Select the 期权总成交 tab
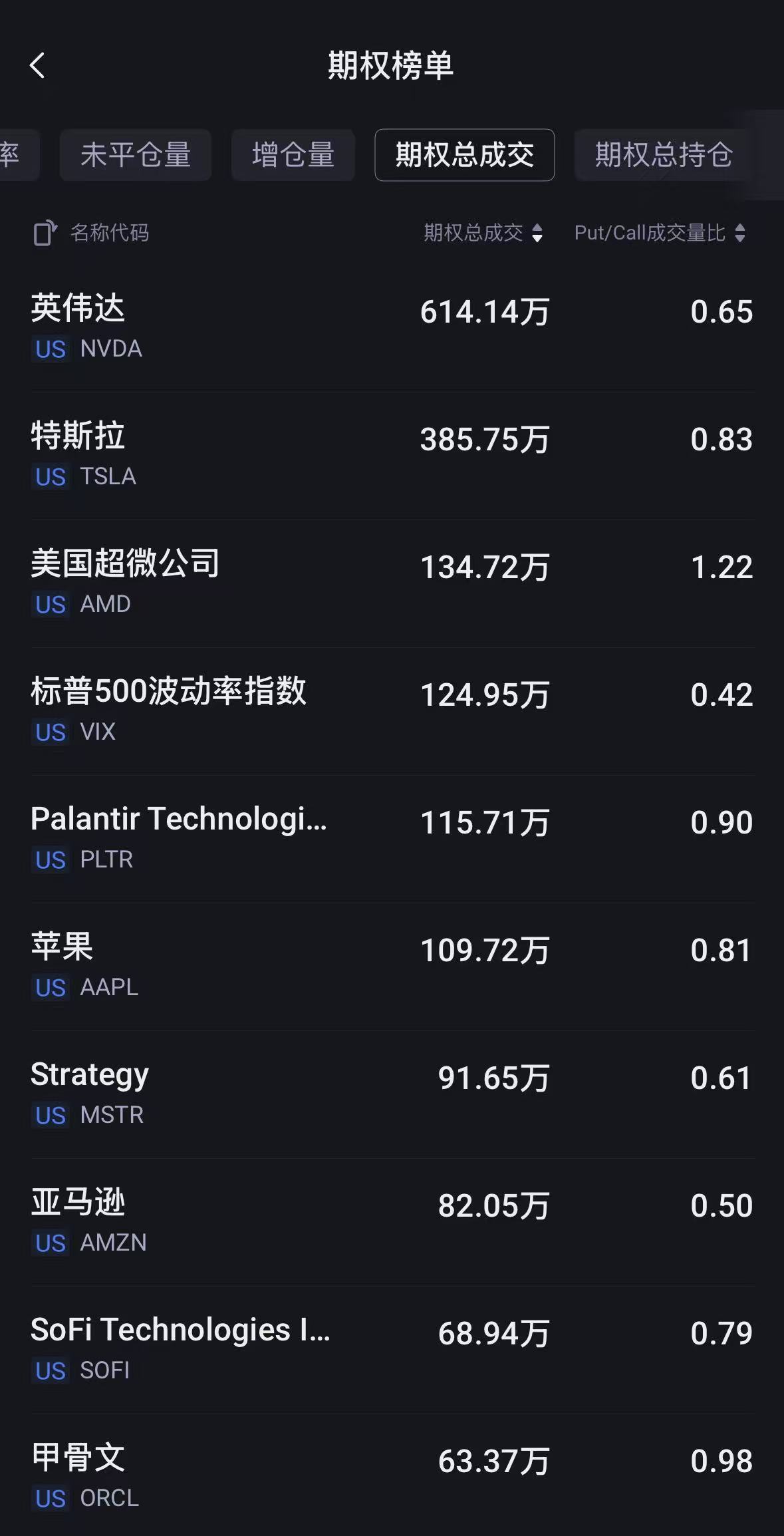 464,155
